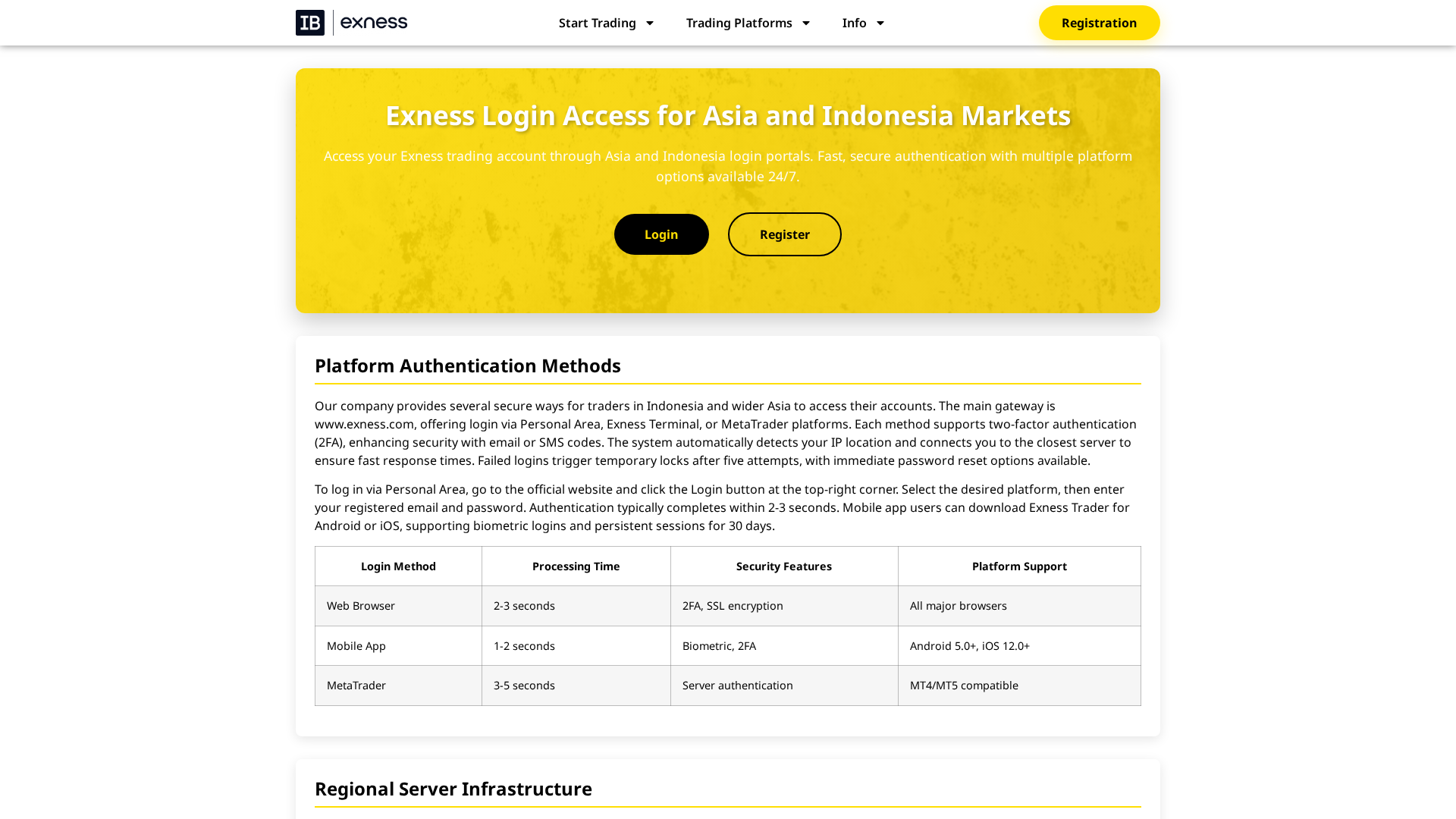
Task: Click the MetaTrader table cell
Action: [398, 686]
